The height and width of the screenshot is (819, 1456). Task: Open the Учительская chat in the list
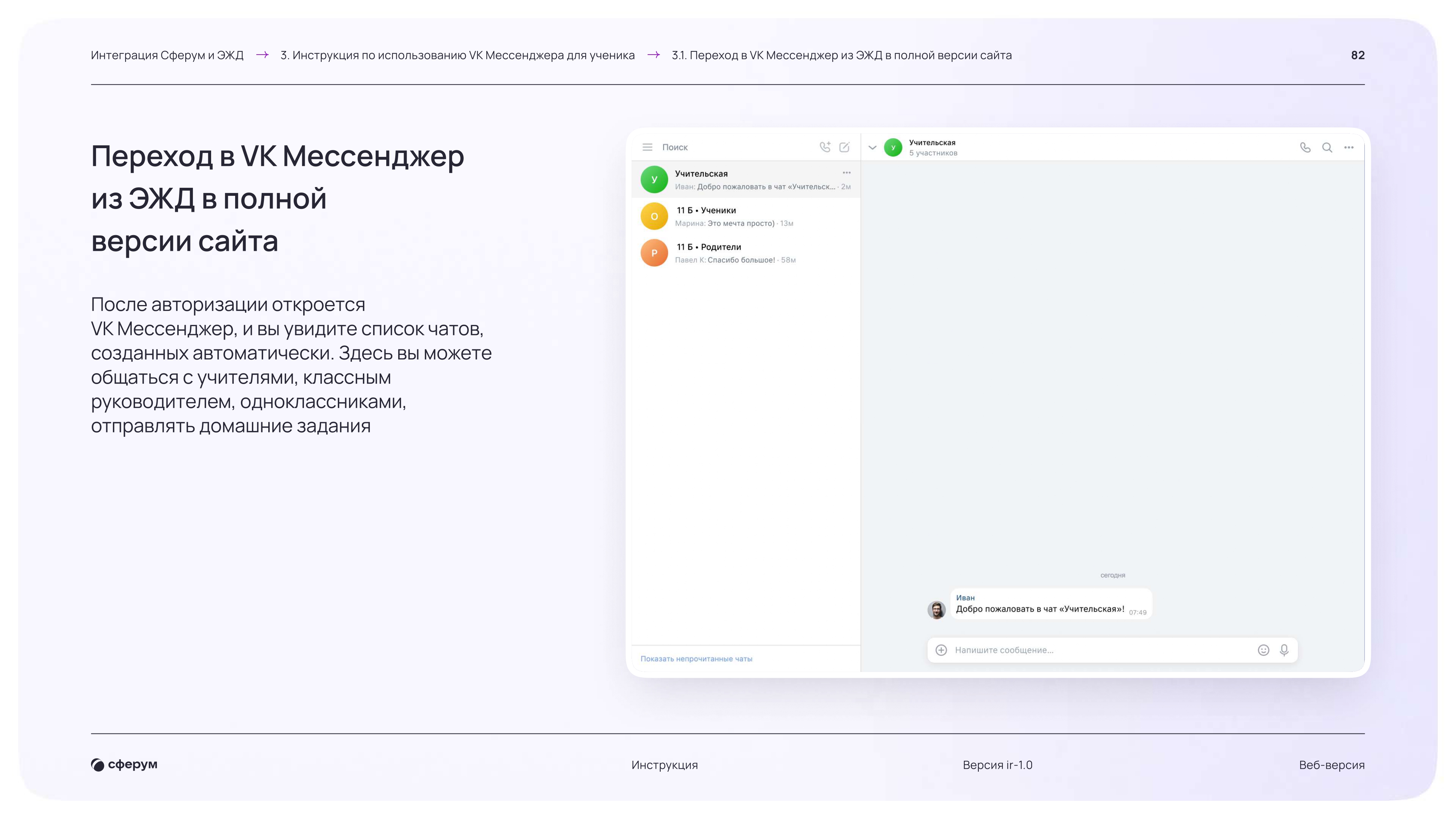tap(745, 179)
